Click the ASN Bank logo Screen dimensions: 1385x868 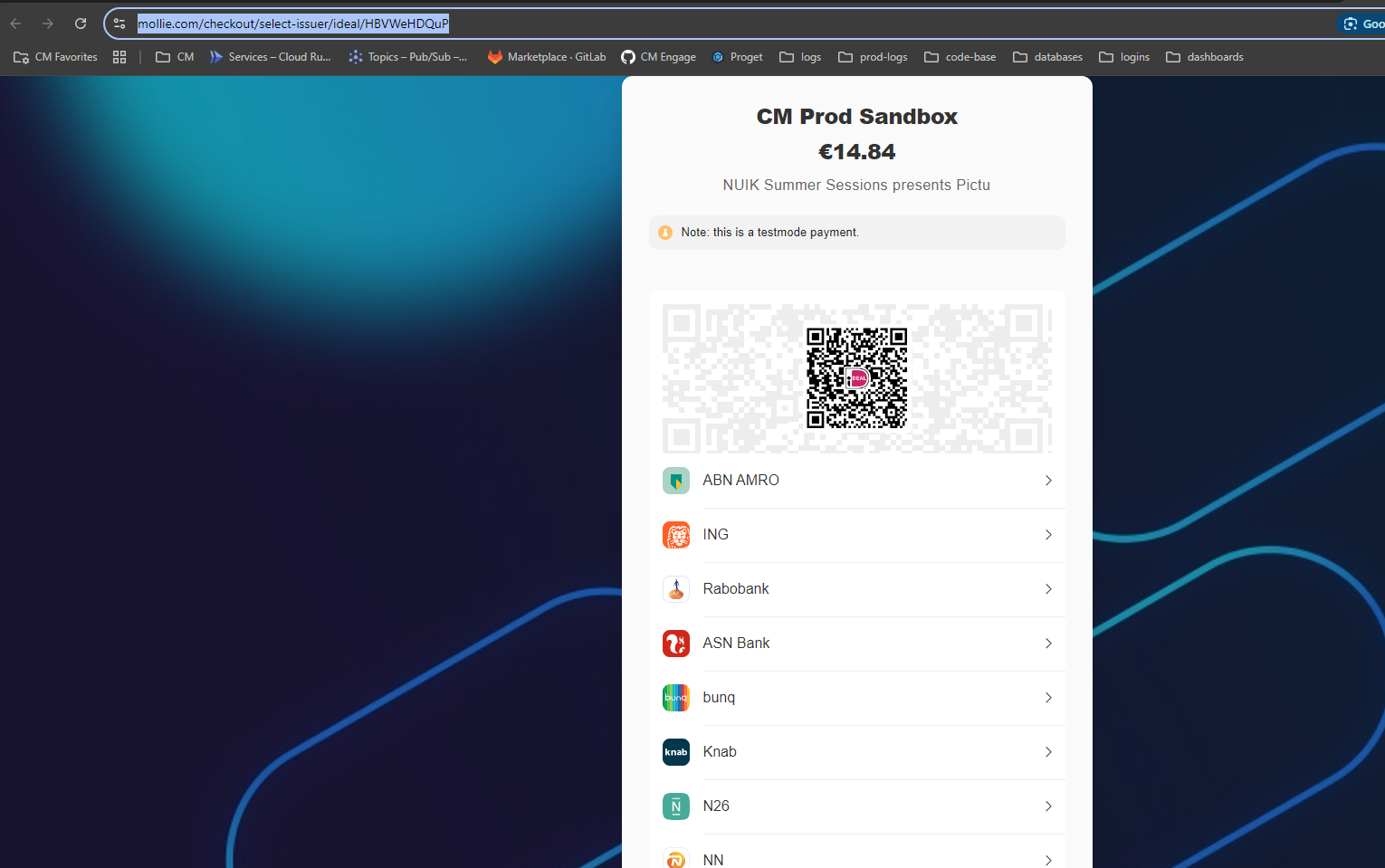point(676,644)
